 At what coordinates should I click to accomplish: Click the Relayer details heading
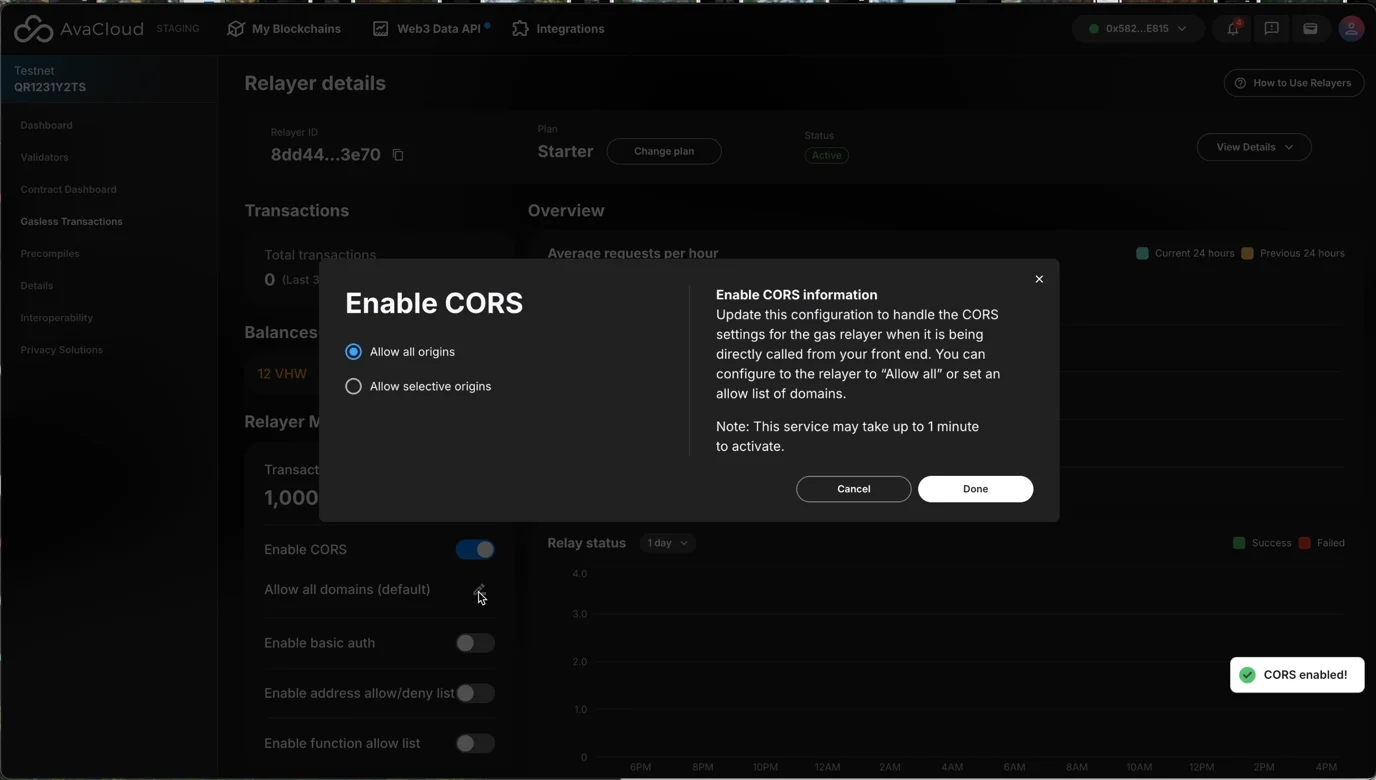point(315,83)
